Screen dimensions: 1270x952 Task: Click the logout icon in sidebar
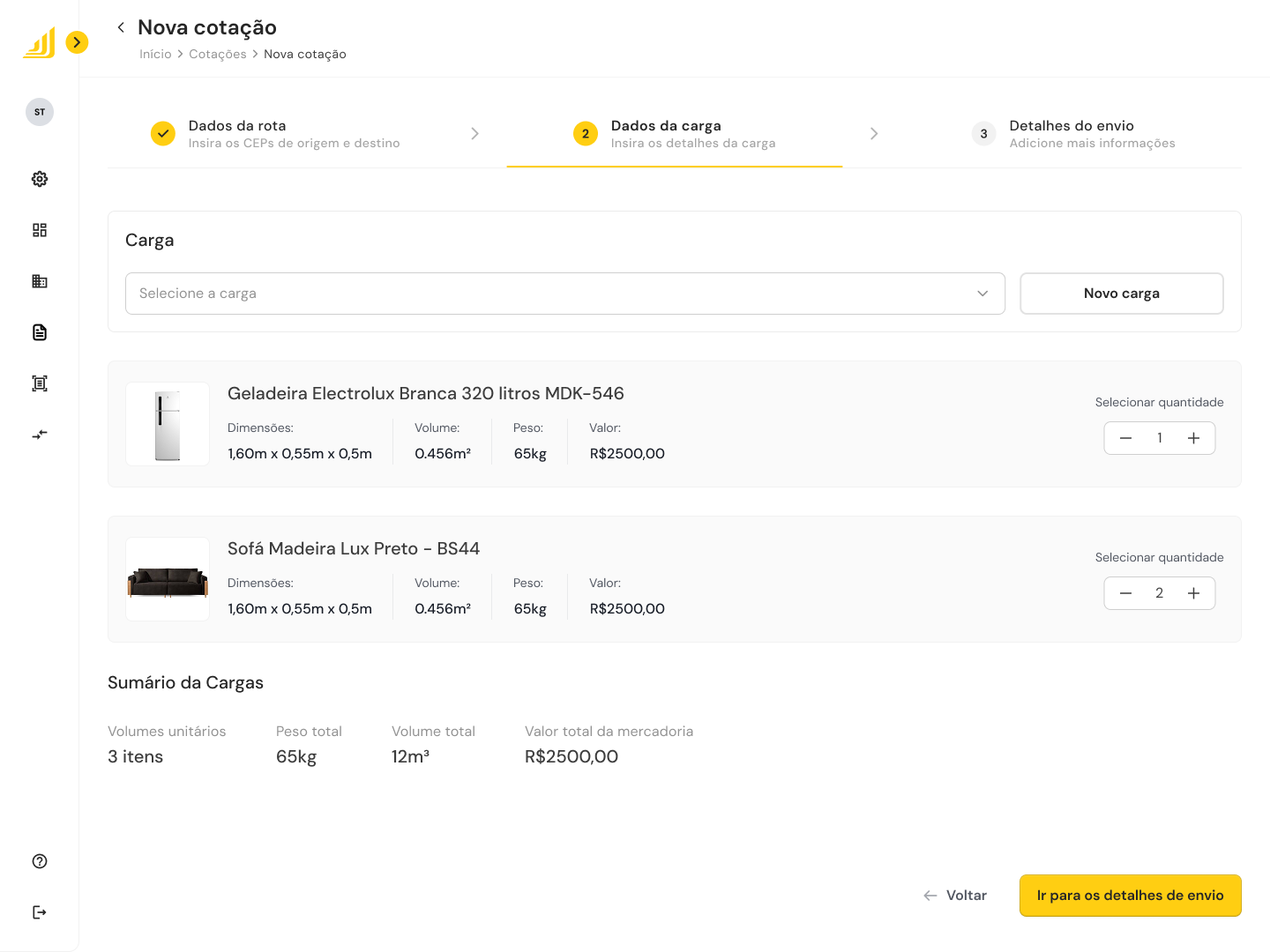point(40,912)
